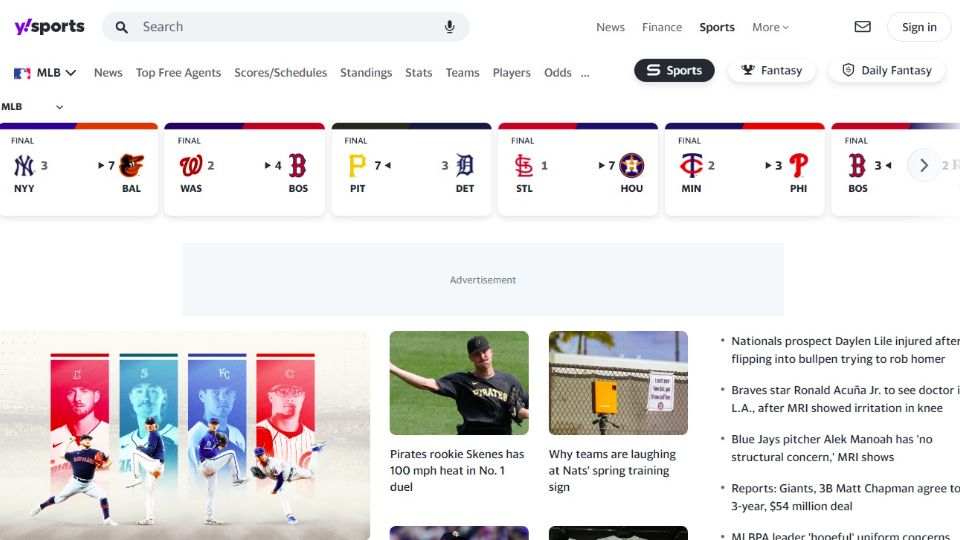The height and width of the screenshot is (540, 960).
Task: Click the Astros team logo
Action: (631, 165)
